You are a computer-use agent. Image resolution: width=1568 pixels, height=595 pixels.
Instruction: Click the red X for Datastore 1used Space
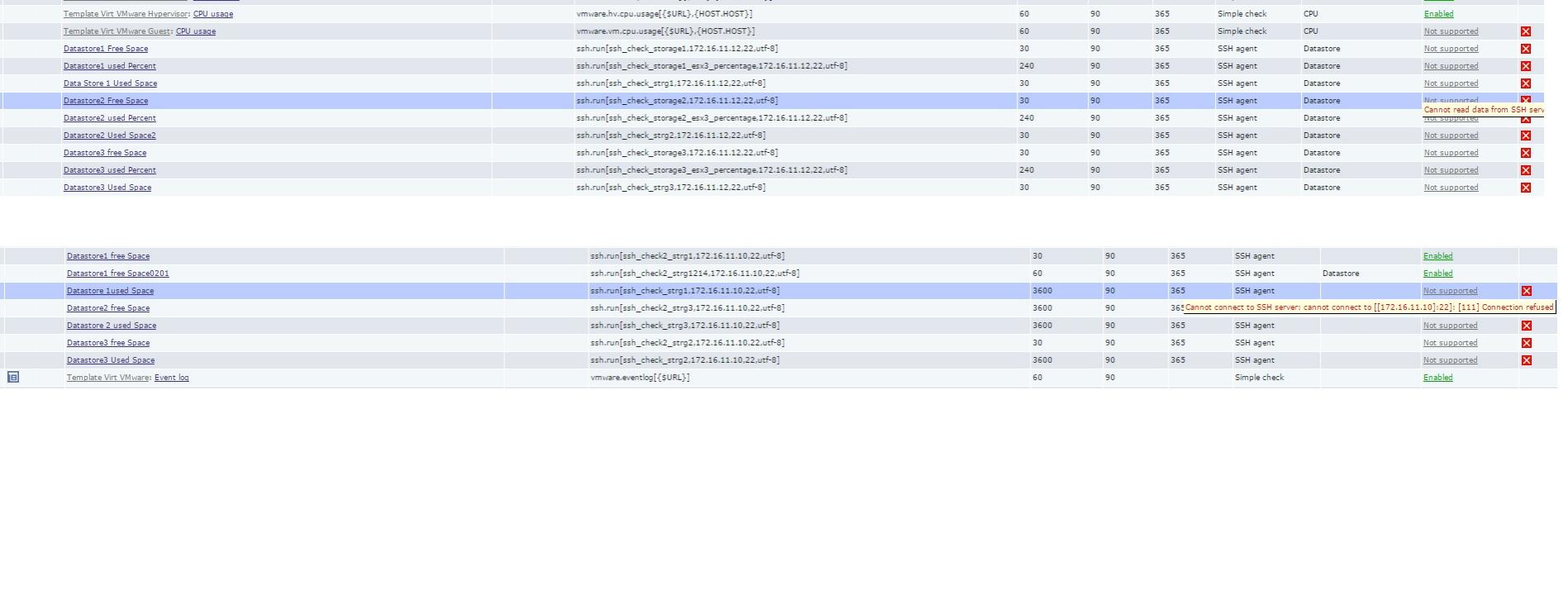[1527, 291]
